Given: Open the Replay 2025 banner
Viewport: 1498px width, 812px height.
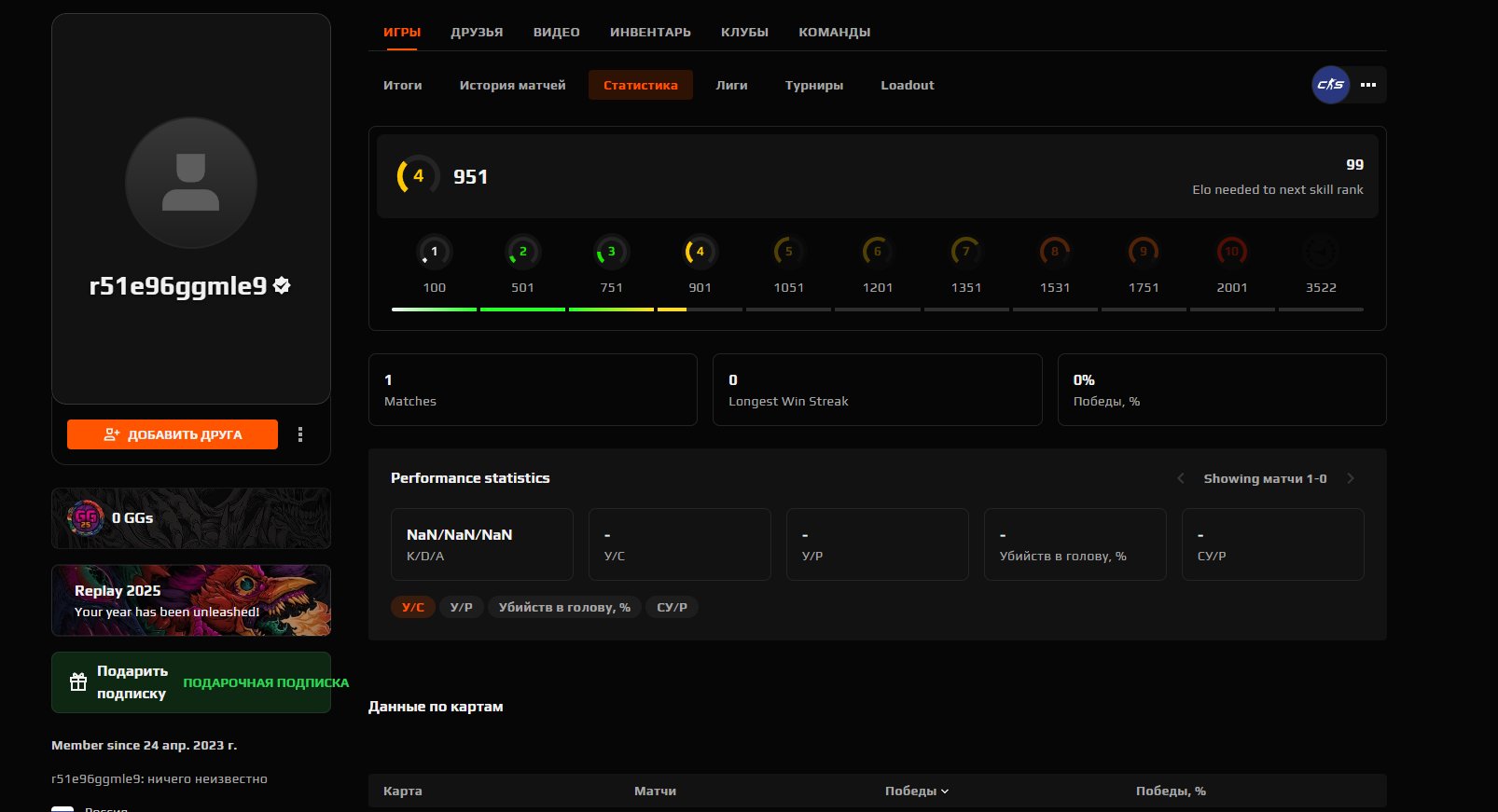Looking at the screenshot, I should click(191, 600).
